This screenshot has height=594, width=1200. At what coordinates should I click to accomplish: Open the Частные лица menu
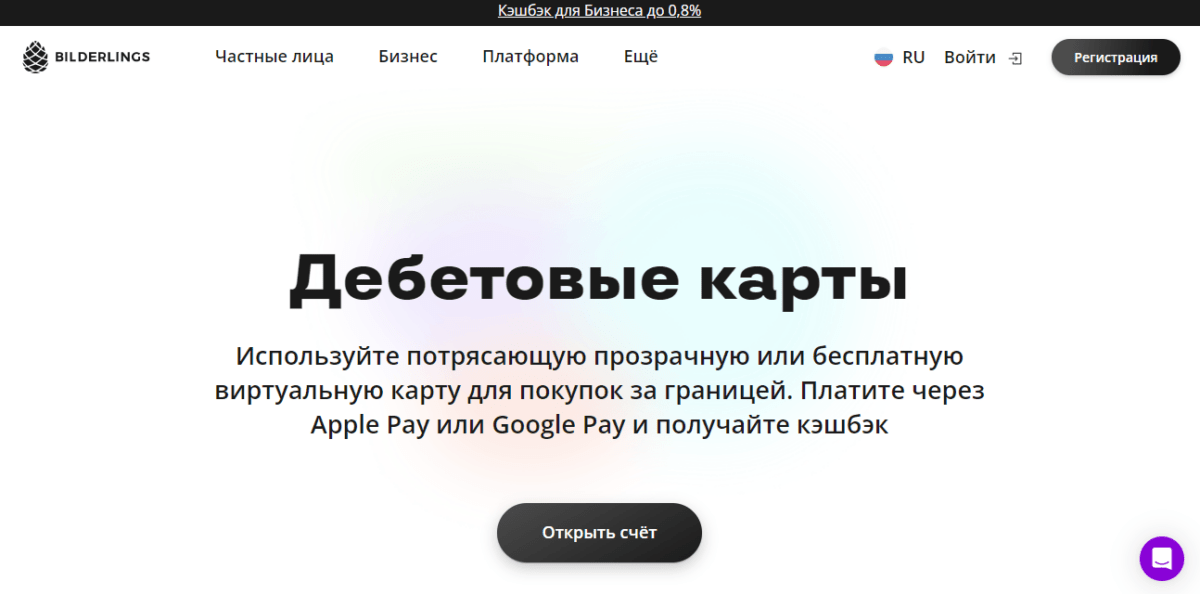pyautogui.click(x=274, y=57)
